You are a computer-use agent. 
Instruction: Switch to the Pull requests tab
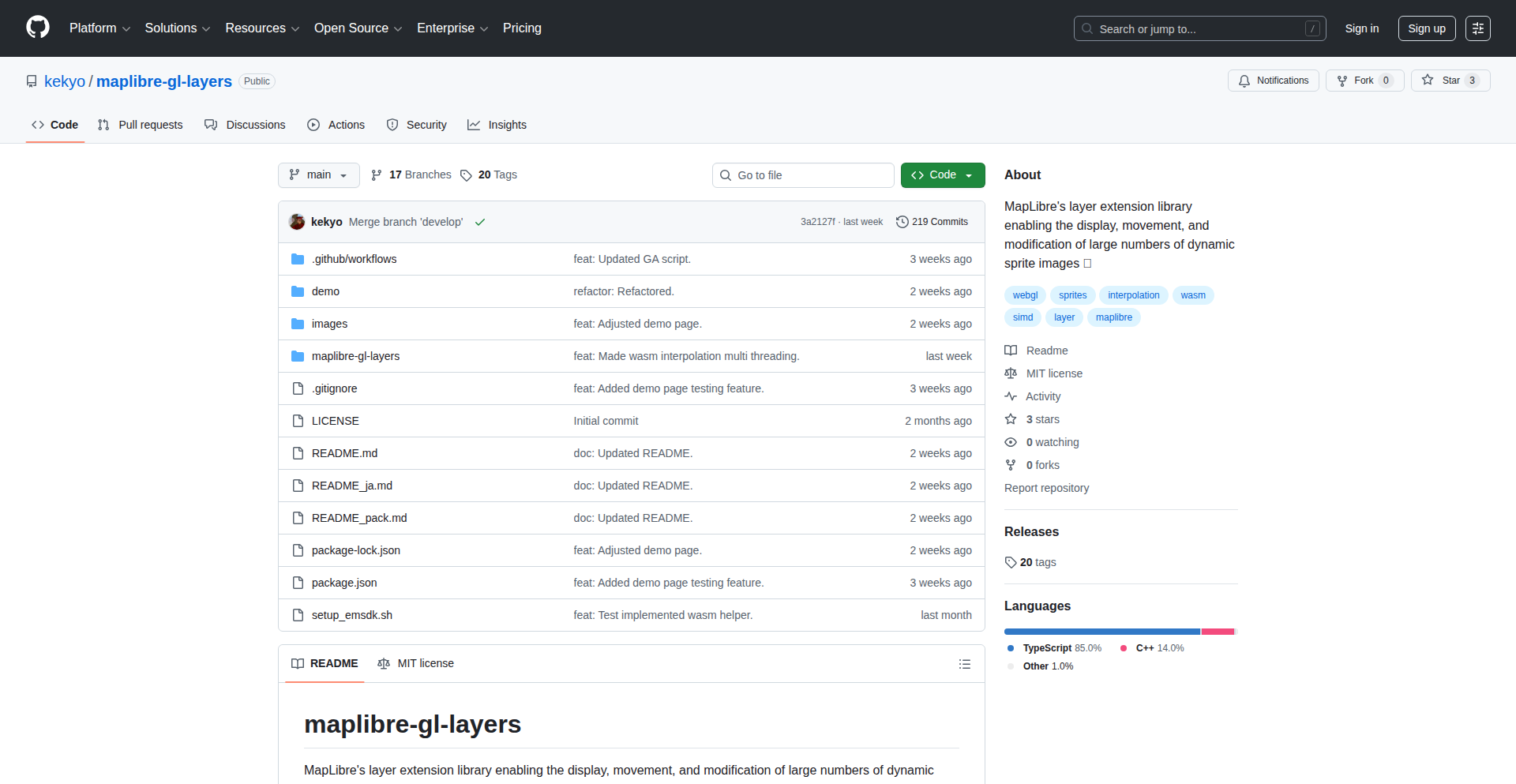click(x=141, y=125)
